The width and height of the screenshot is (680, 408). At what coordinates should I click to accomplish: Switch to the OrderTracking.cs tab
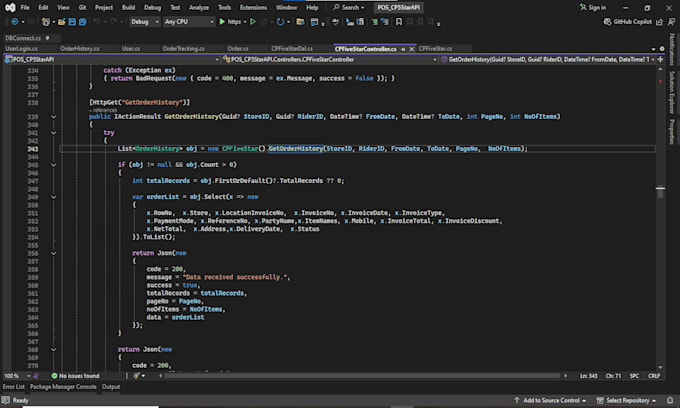point(183,49)
